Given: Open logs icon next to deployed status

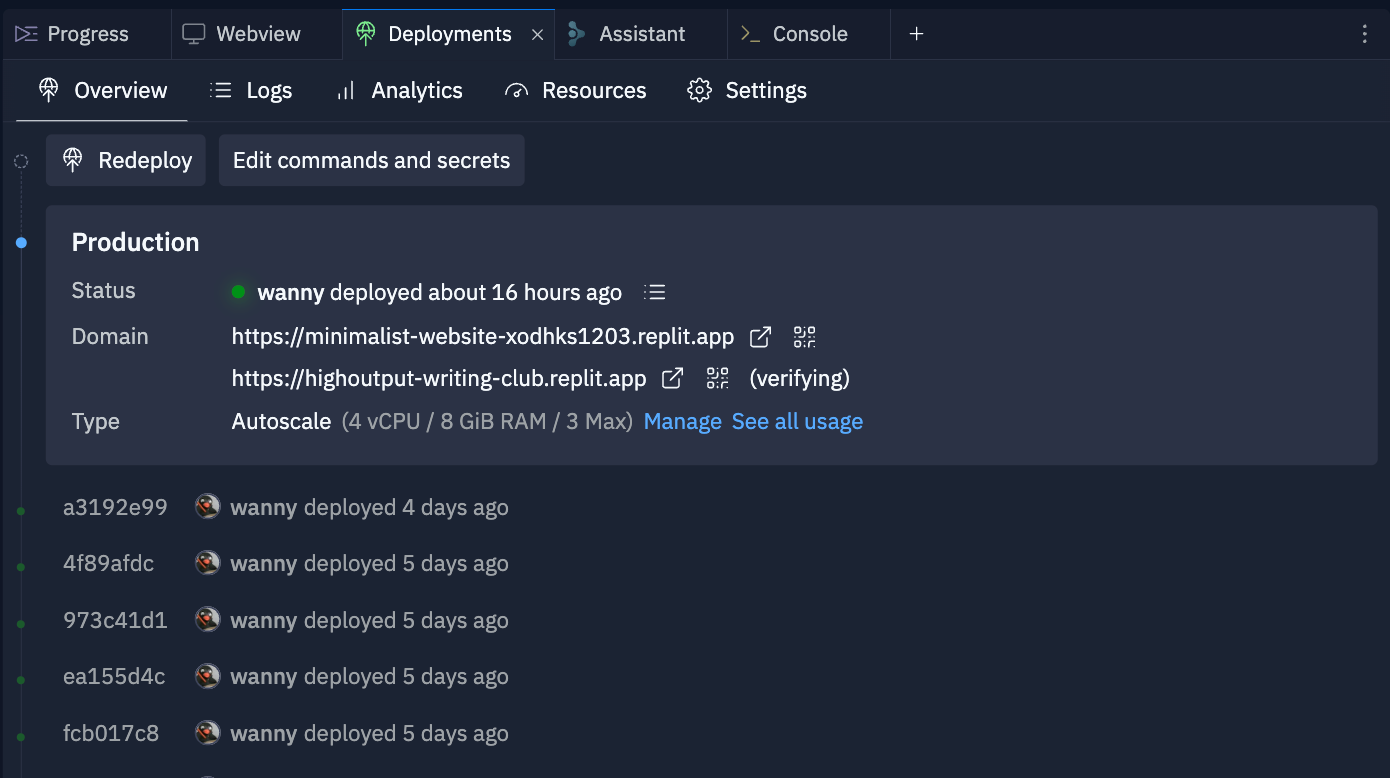Looking at the screenshot, I should tap(655, 292).
